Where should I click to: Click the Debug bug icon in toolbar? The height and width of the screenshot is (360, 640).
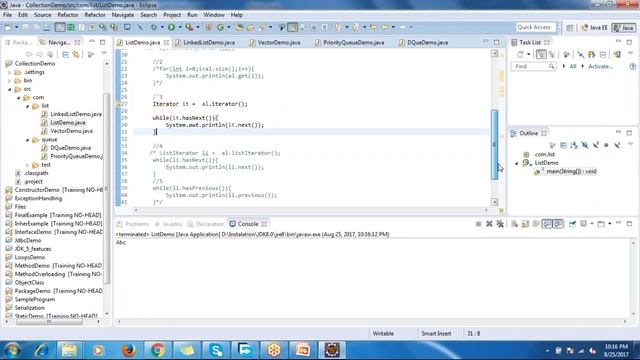pos(154,27)
